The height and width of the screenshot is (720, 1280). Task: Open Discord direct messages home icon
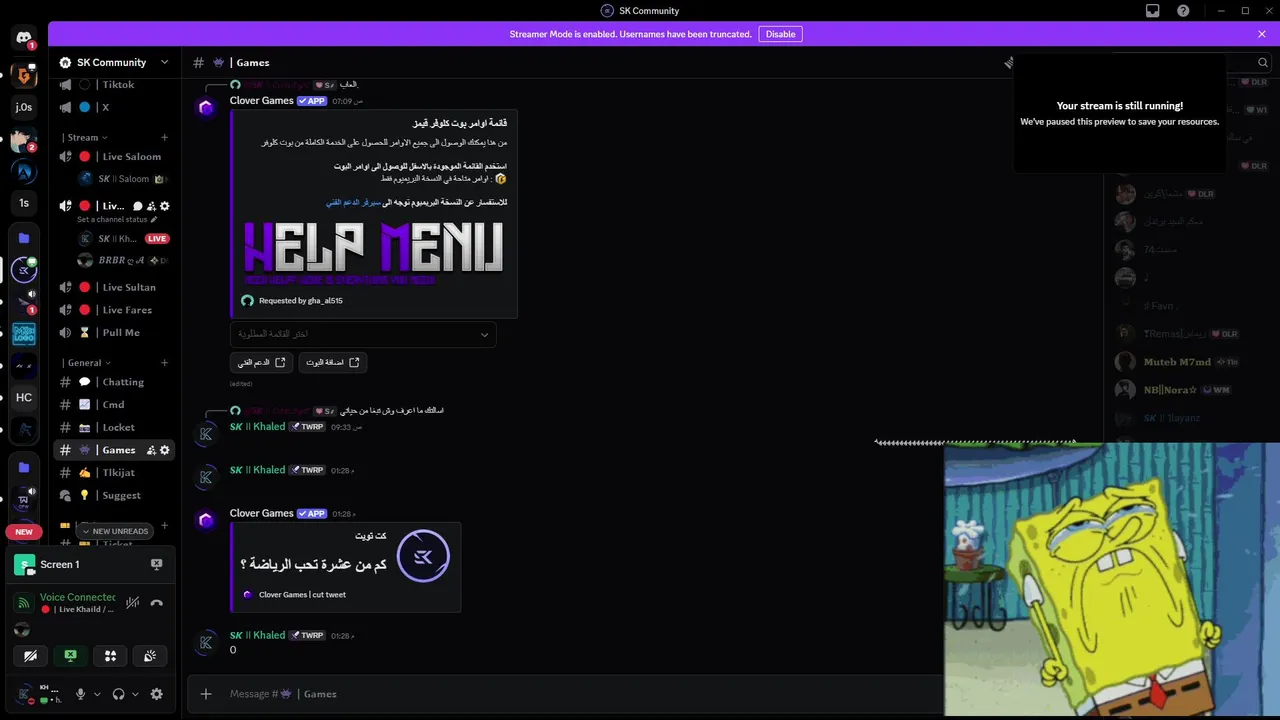(x=24, y=38)
